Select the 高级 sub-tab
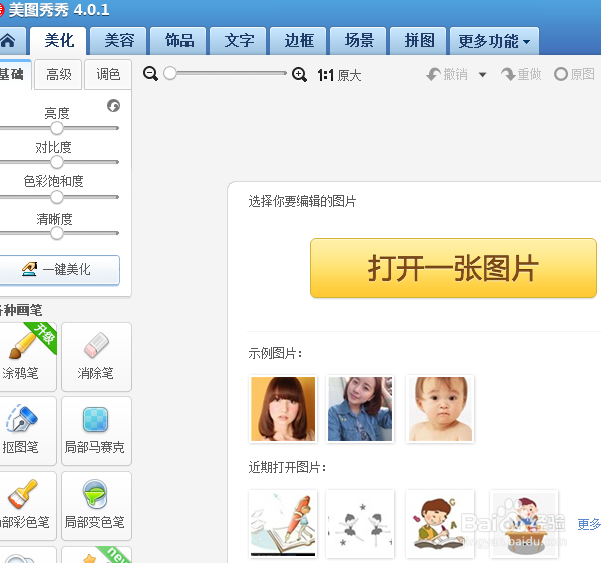Screen dimensions: 601x563 pyautogui.click(x=58, y=74)
